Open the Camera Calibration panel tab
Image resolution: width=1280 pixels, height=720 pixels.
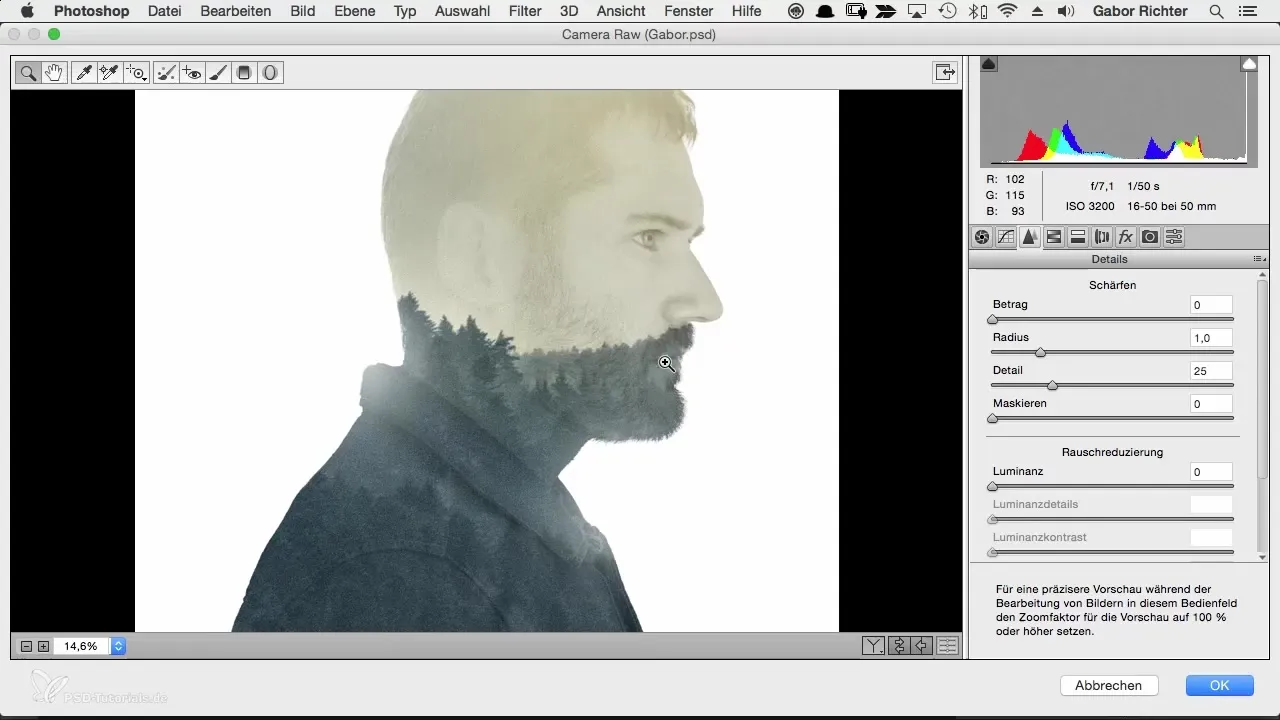tap(1150, 237)
